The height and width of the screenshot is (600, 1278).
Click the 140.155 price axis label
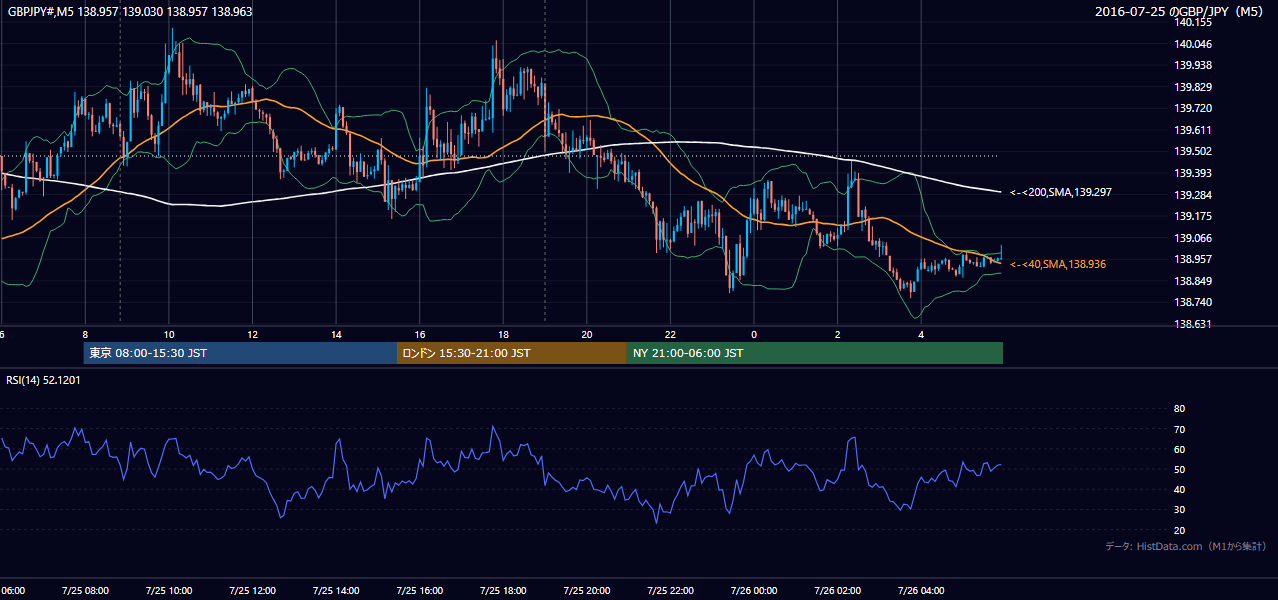click(x=1193, y=22)
